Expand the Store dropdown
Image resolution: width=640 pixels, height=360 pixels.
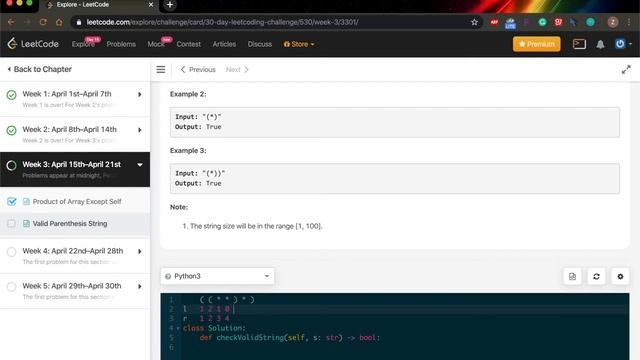[299, 44]
